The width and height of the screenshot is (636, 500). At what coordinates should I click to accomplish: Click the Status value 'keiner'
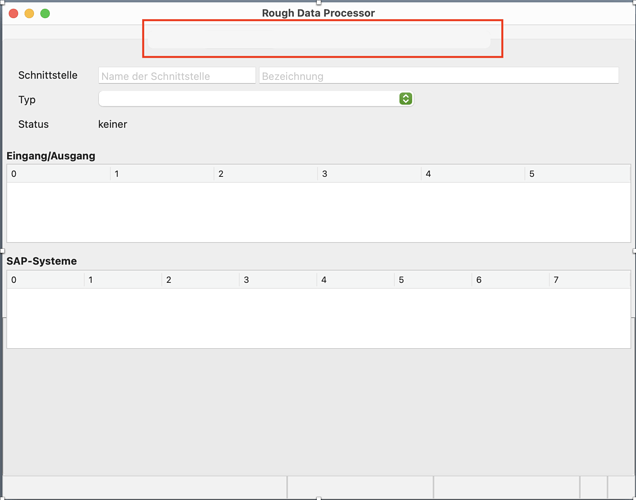pyautogui.click(x=113, y=124)
